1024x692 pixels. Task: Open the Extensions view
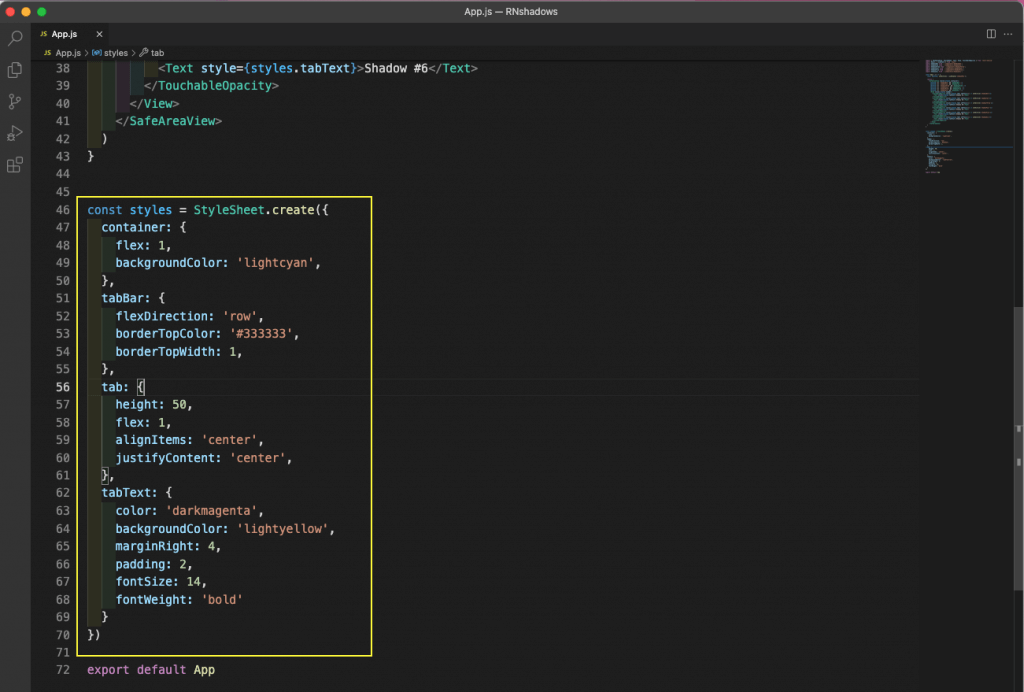(15, 166)
